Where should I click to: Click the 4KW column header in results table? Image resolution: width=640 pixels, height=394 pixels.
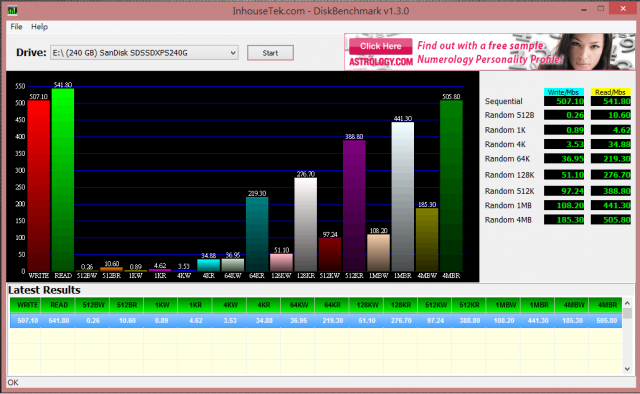point(230,305)
